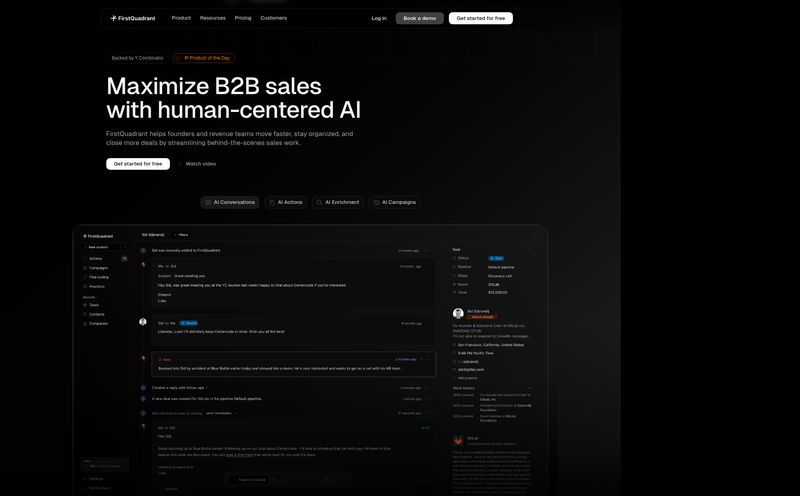Screen dimensions: 800x496
Task: Click AI Campaigns envelope icon
Action: [x=377, y=203]
